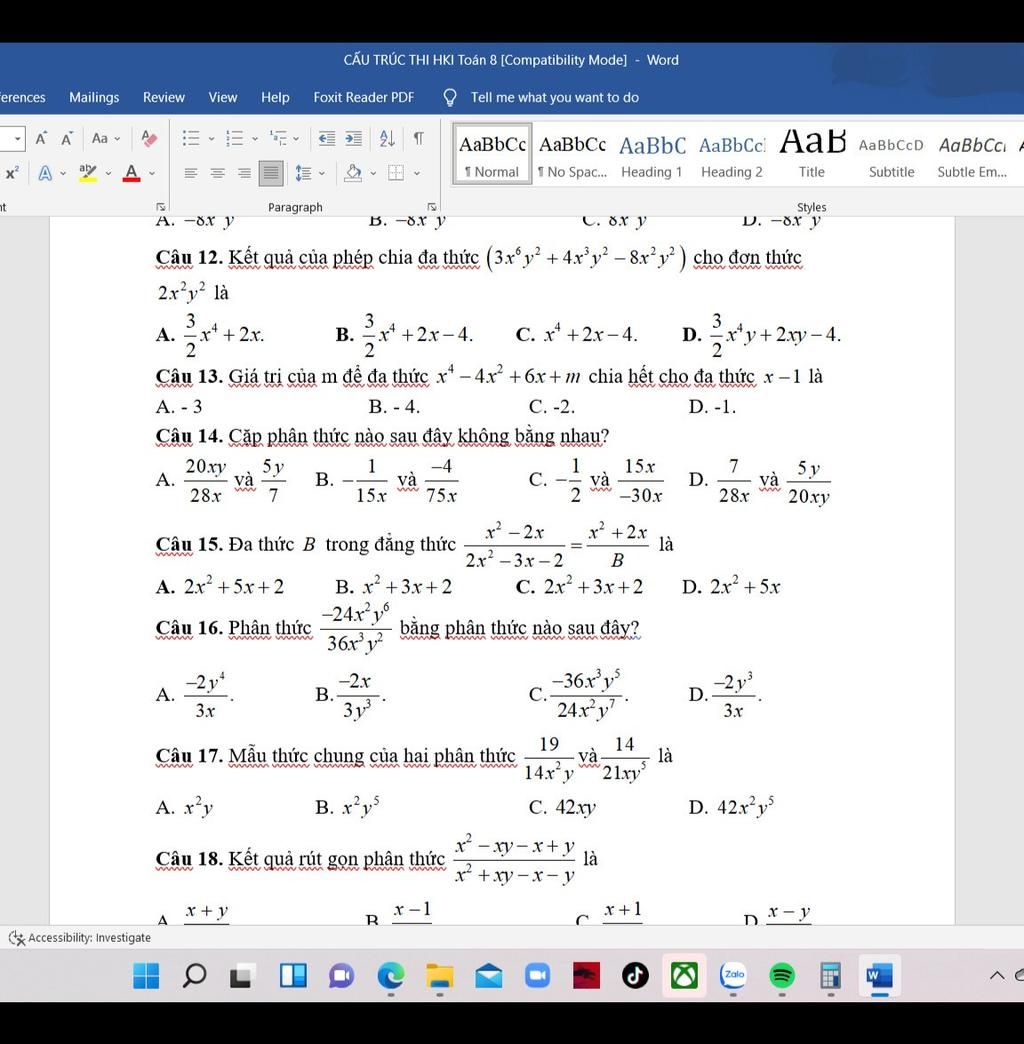Increase font size with Grow Font icon
Image resolution: width=1024 pixels, height=1044 pixels.
41,138
